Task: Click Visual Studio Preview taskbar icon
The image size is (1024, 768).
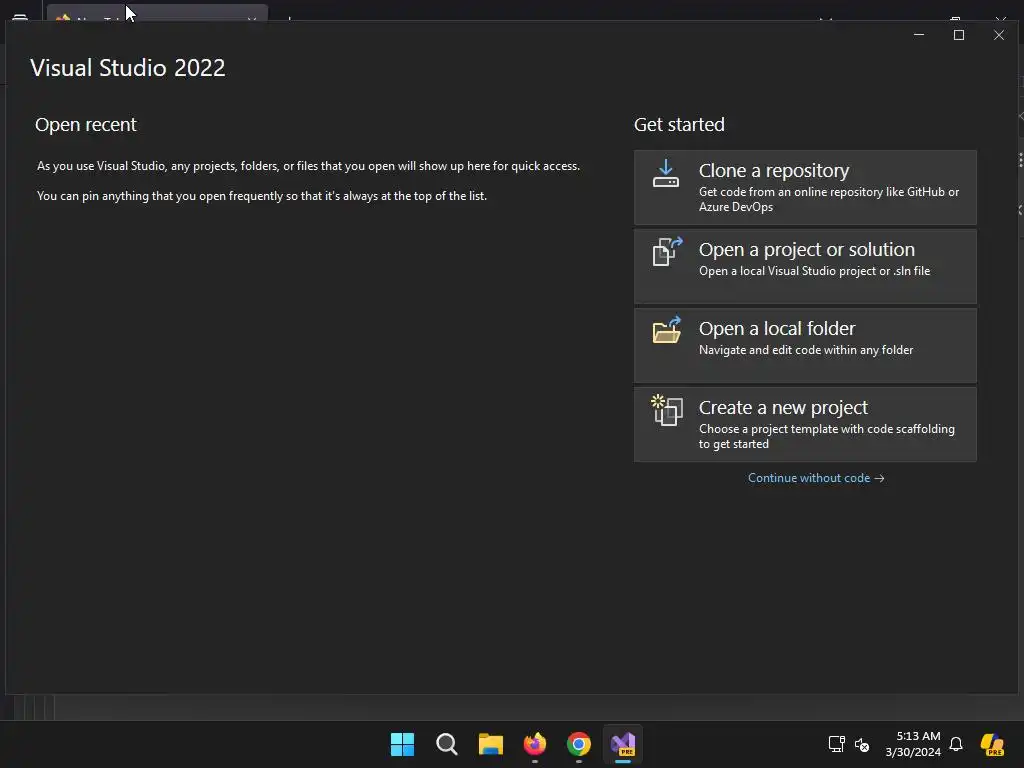Action: click(x=623, y=744)
